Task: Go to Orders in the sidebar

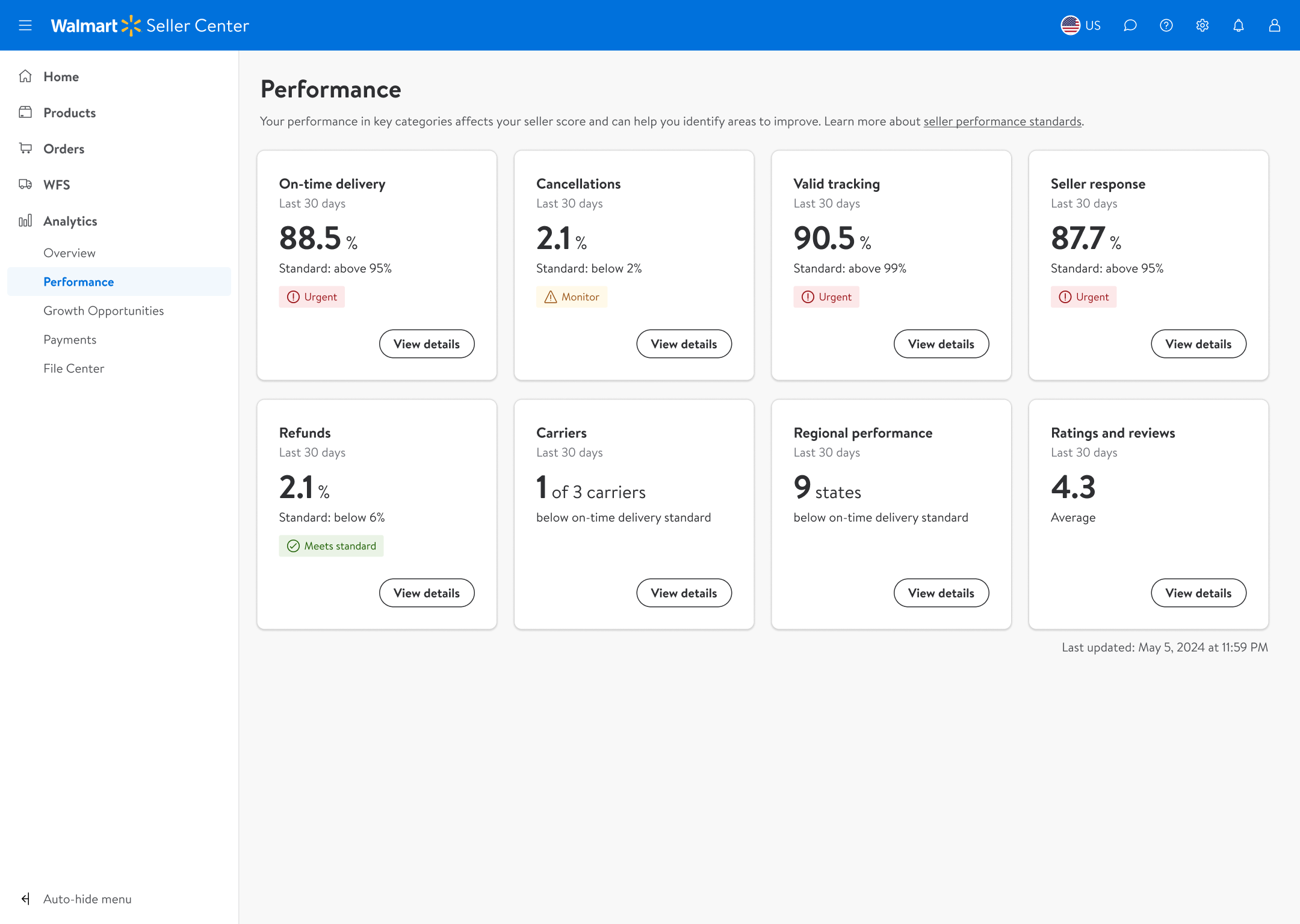Action: [x=63, y=149]
